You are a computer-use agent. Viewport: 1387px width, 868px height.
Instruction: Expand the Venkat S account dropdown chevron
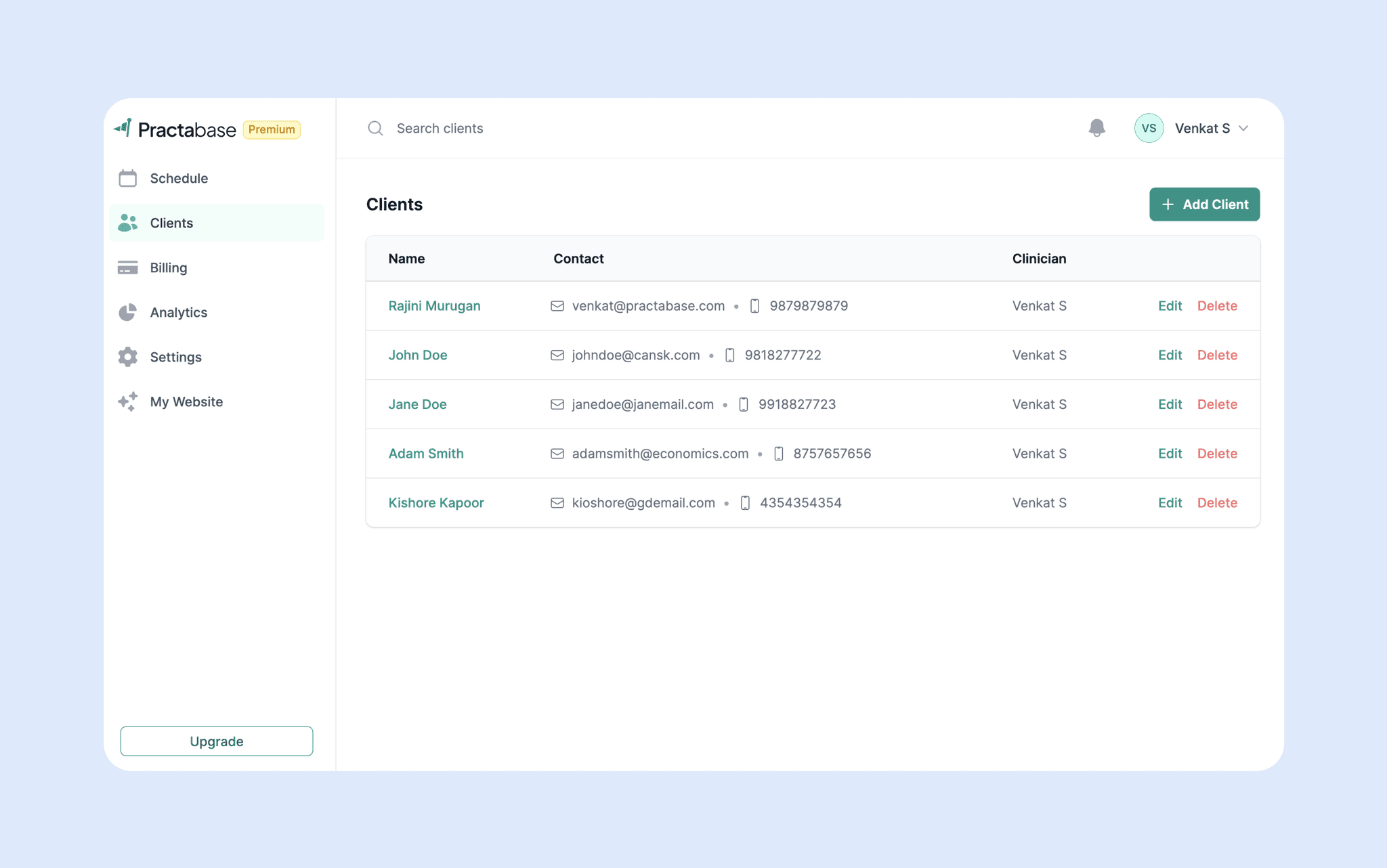coord(1243,129)
